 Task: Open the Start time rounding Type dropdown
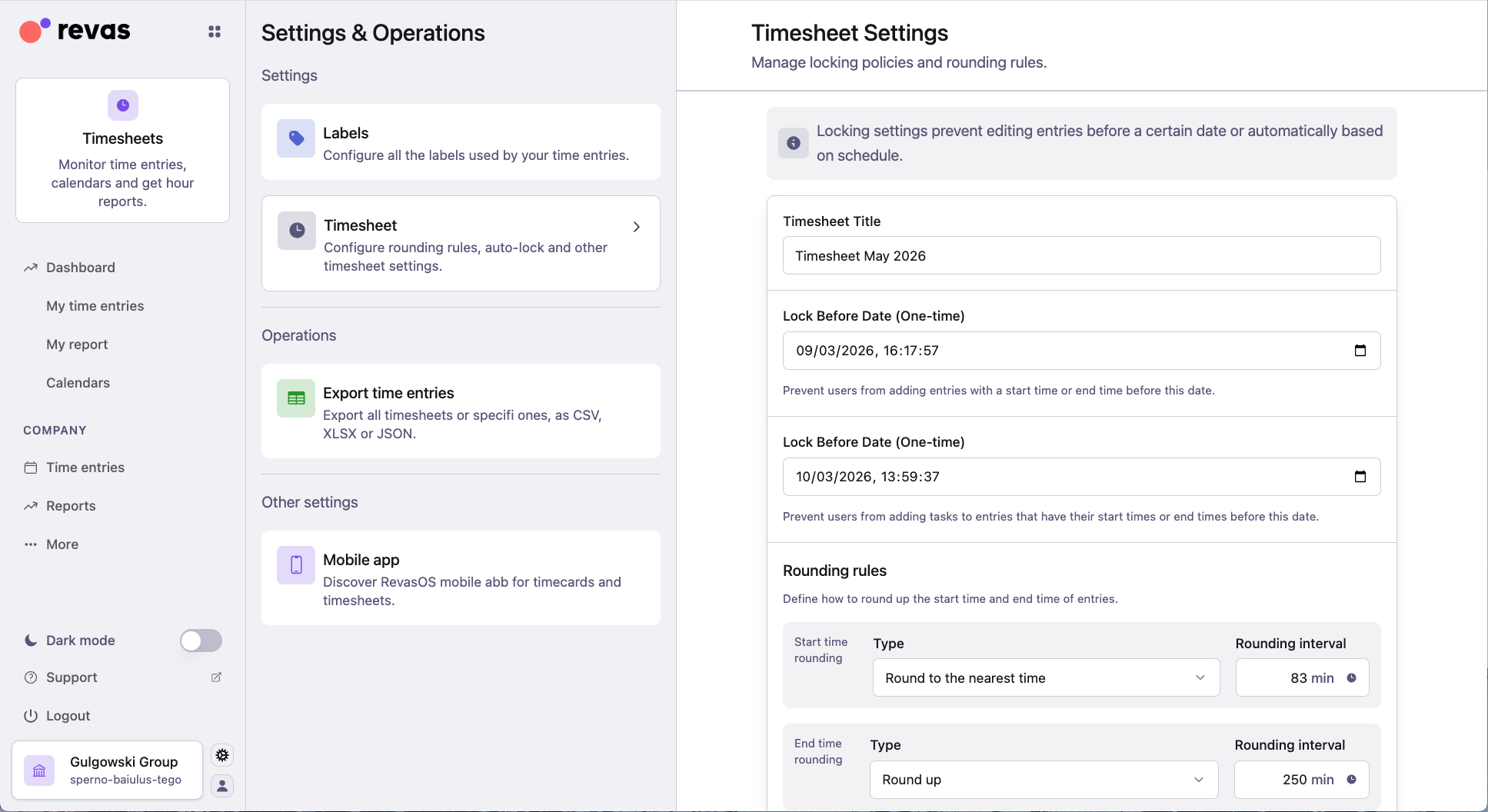[1044, 677]
